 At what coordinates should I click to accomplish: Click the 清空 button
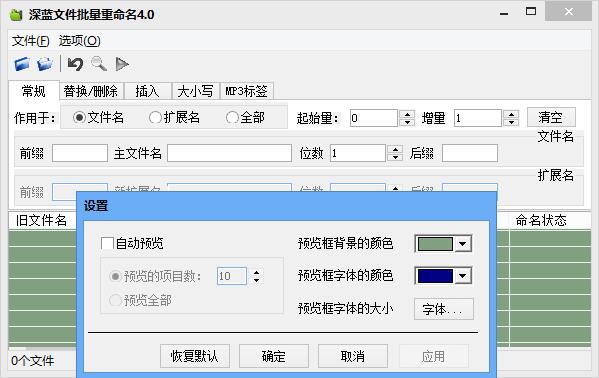coord(551,117)
